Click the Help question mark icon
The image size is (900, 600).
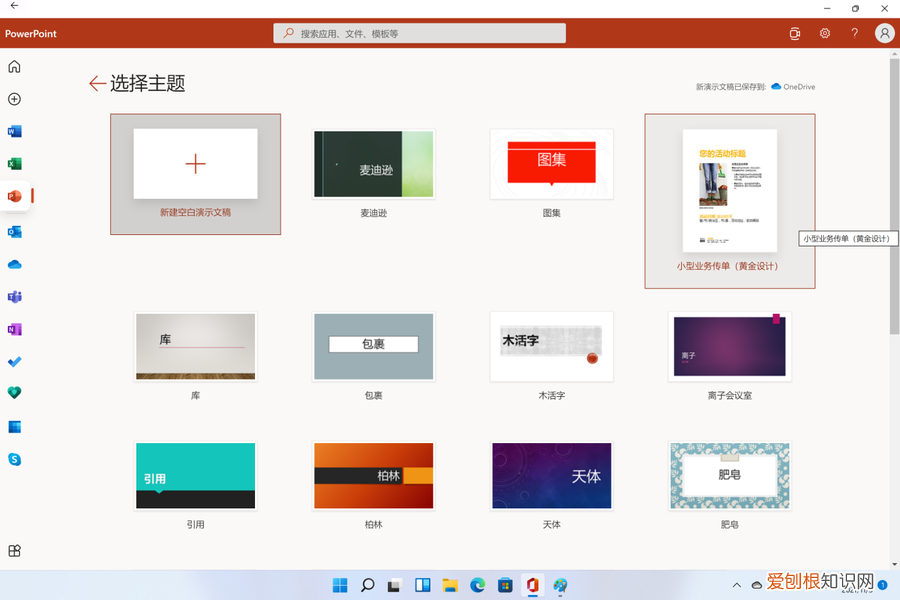854,33
